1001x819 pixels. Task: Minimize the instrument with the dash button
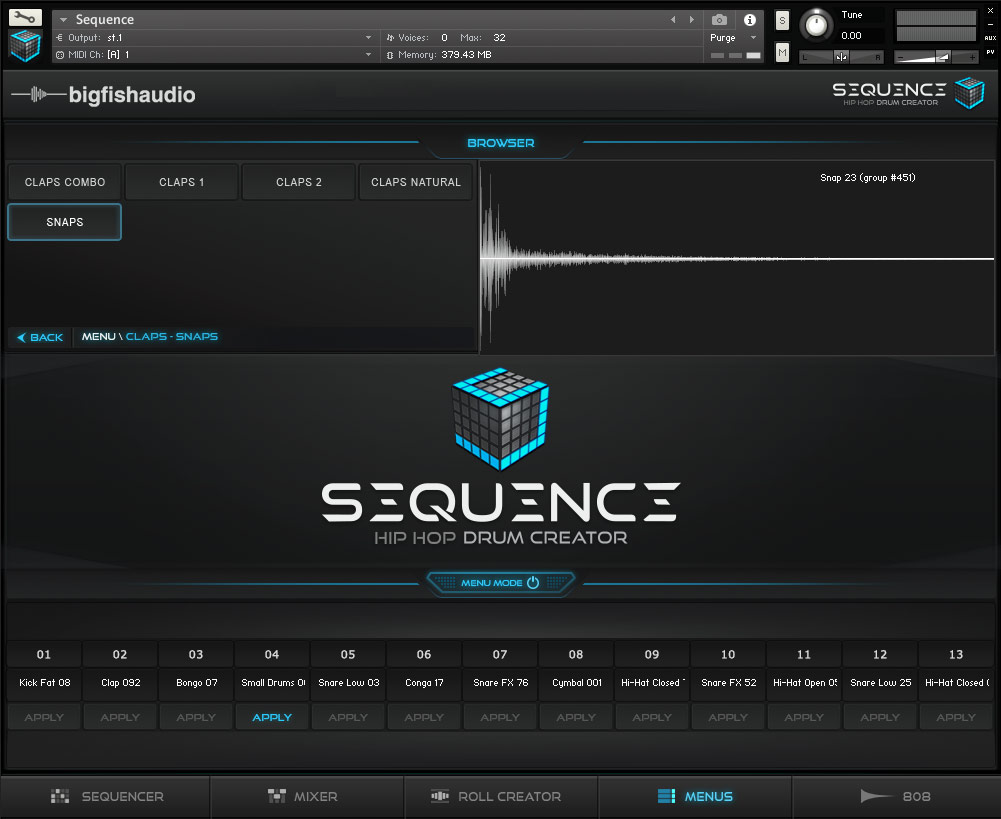point(990,24)
